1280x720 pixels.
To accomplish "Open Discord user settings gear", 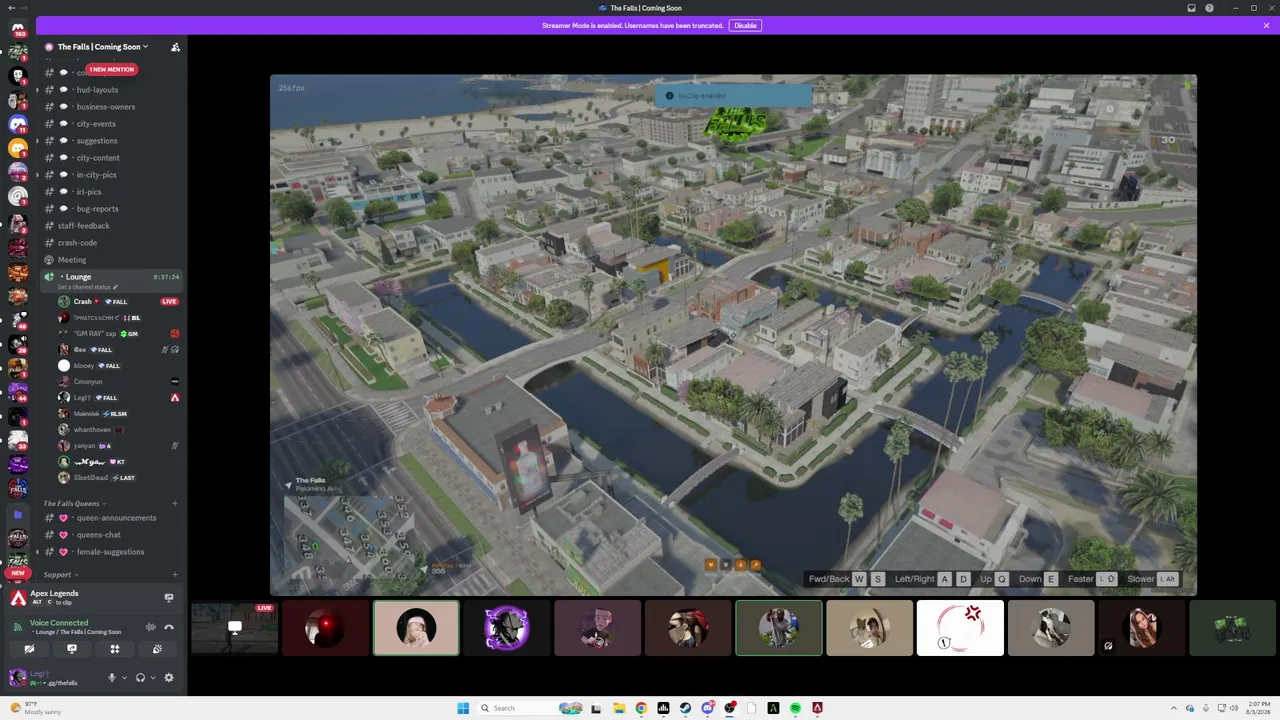I will tap(169, 678).
